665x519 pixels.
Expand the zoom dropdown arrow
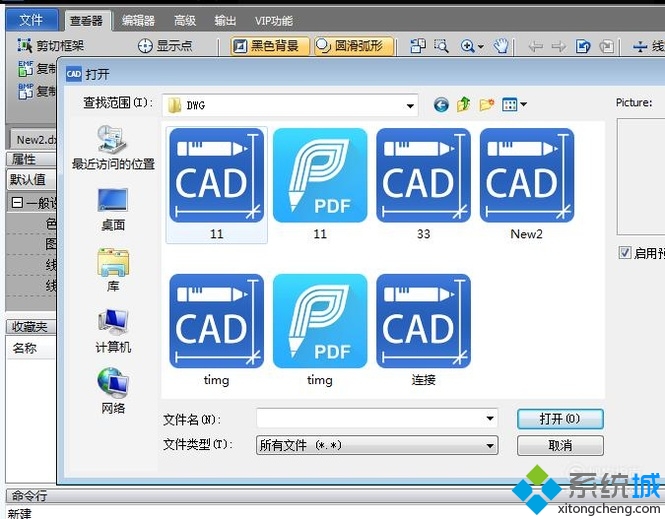tap(481, 46)
